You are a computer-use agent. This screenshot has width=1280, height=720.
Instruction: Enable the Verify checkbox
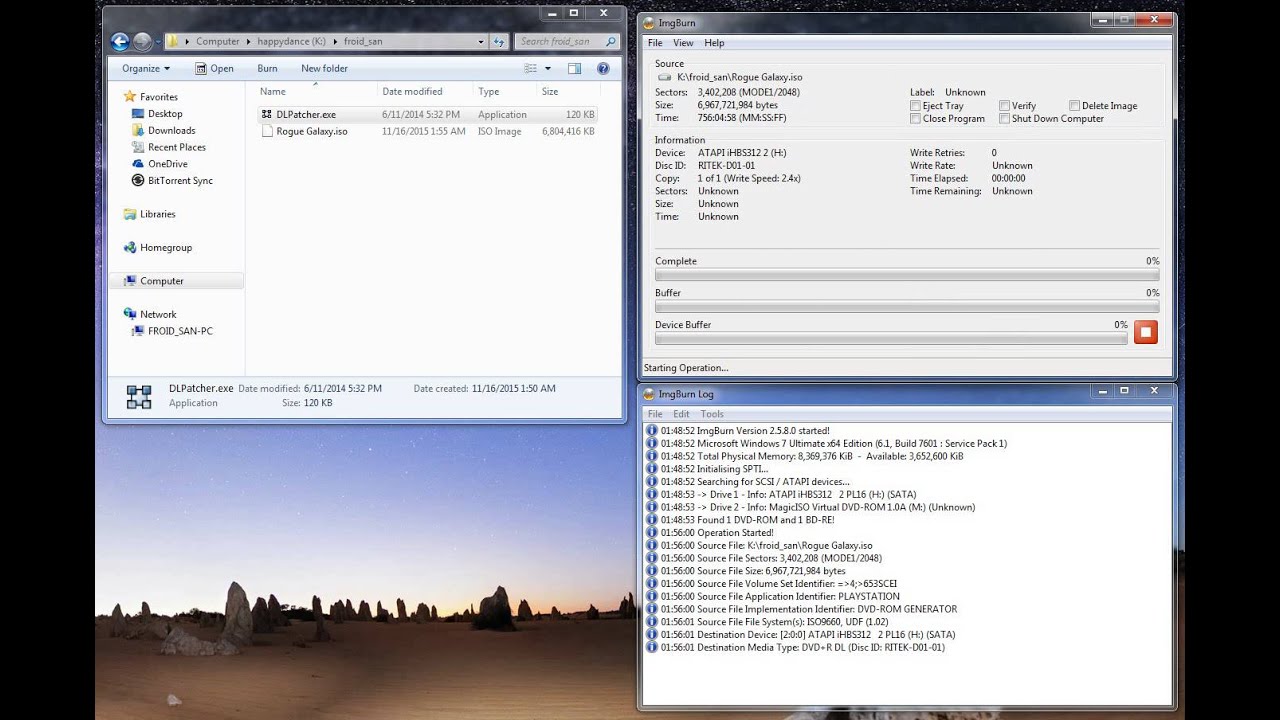pos(1004,106)
